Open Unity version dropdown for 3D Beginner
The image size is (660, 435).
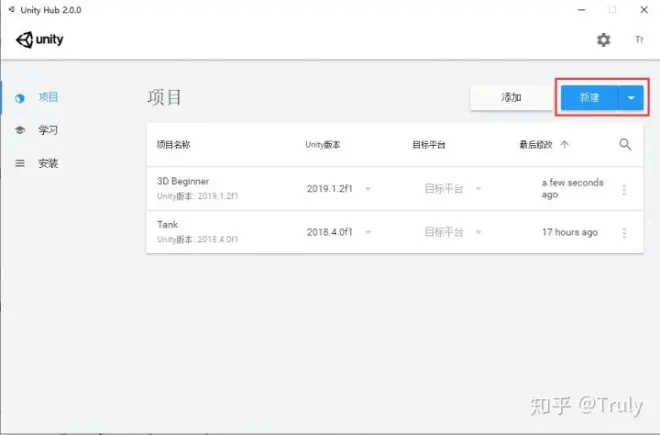pyautogui.click(x=368, y=189)
